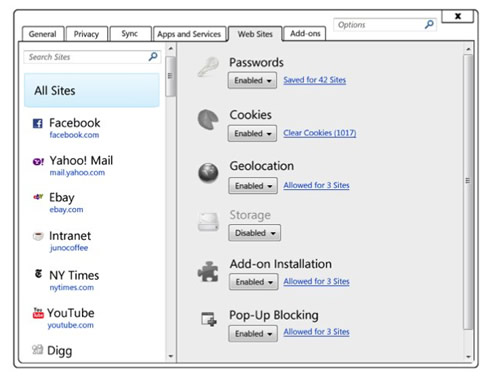
Task: Click the ebay.com URL text
Action: click(x=66, y=210)
